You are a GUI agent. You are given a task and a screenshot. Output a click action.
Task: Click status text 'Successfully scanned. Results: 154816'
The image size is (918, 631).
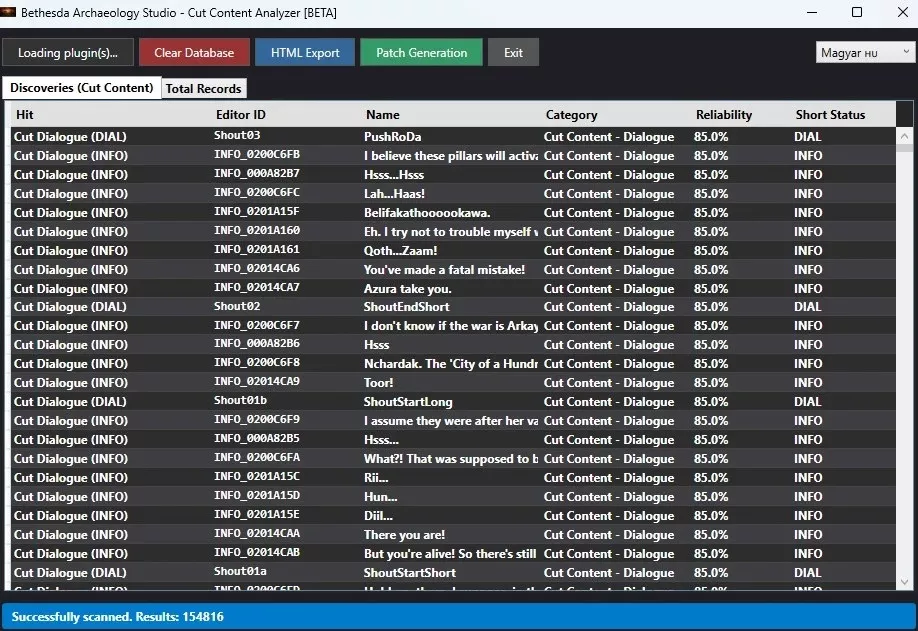(118, 617)
